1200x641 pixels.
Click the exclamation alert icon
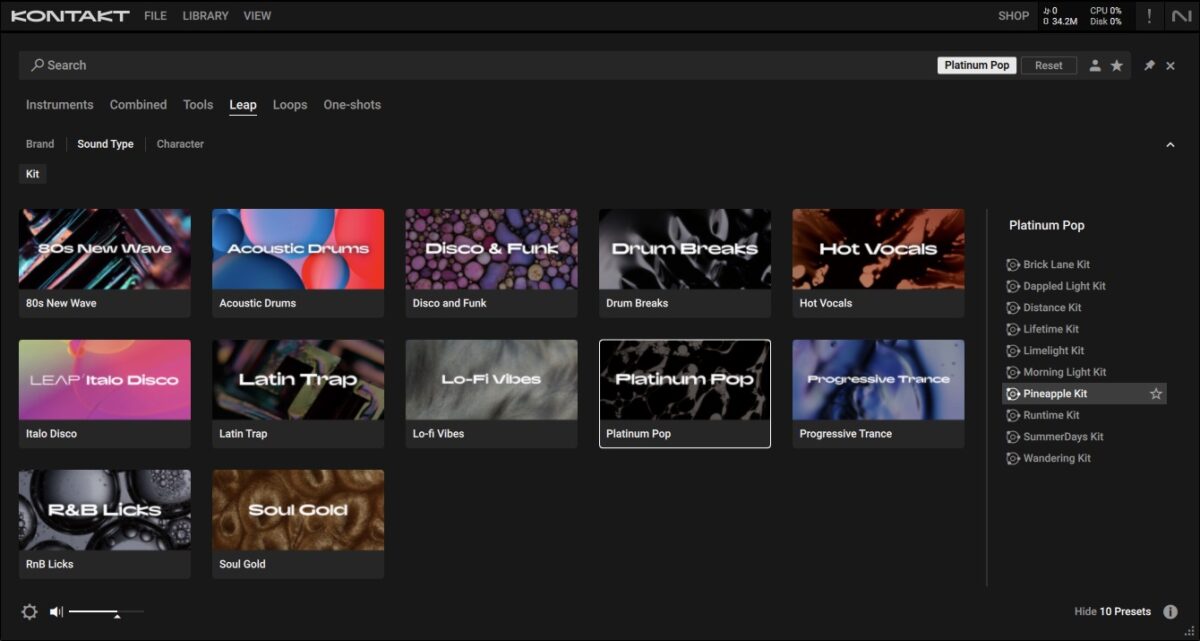(1149, 16)
